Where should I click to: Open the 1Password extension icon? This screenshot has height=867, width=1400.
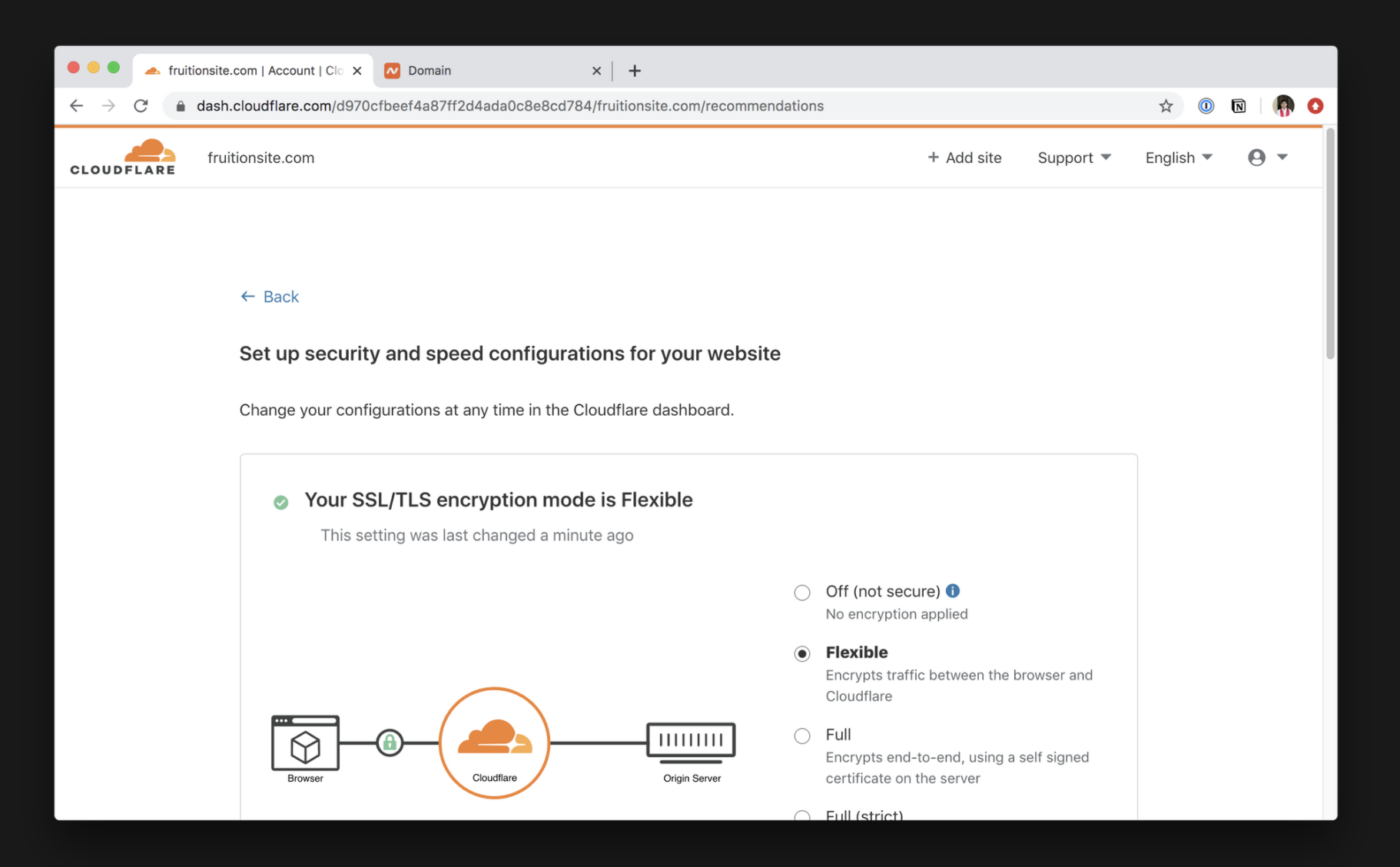1206,106
